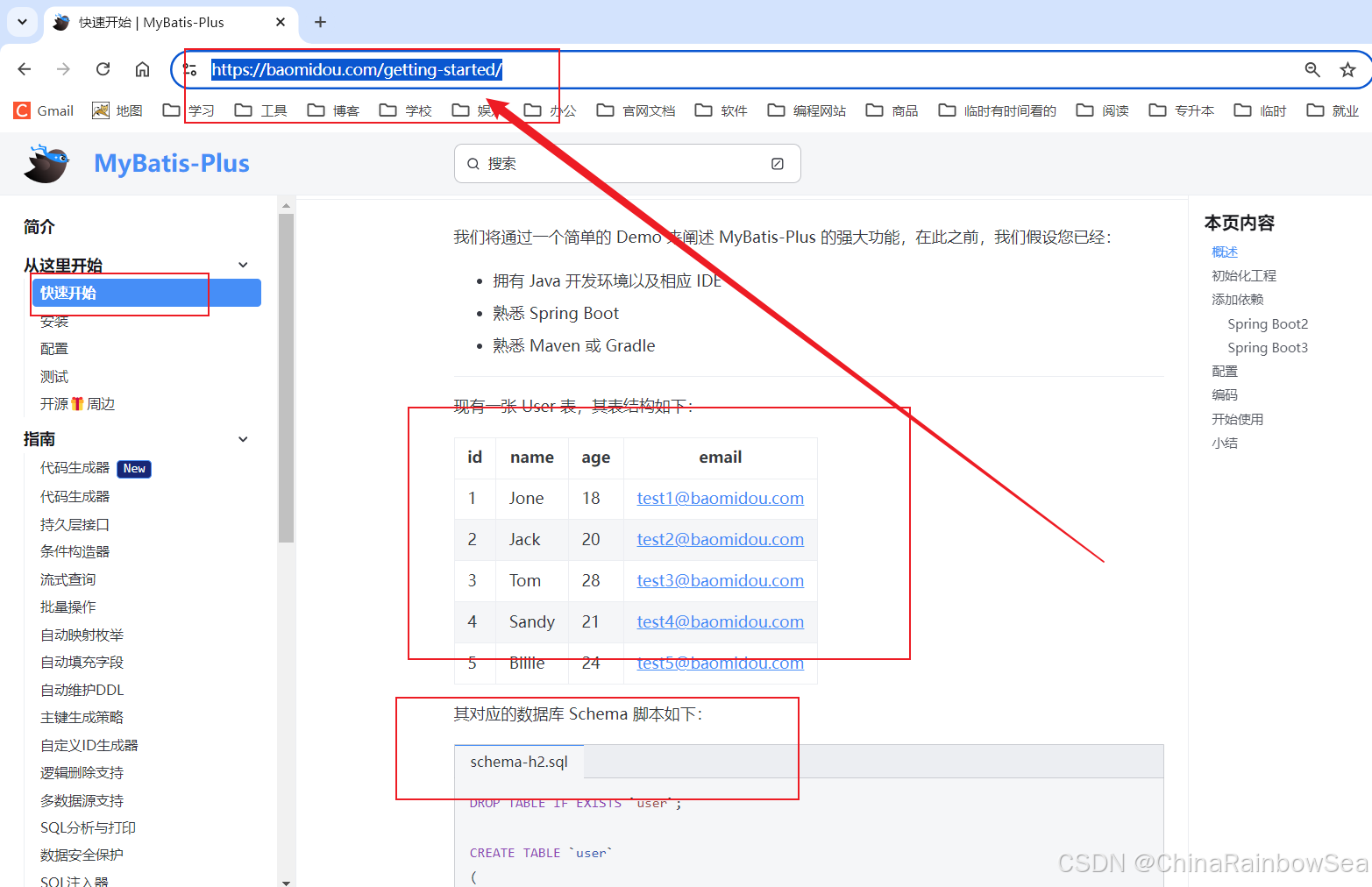Open the 博客 bookmarks folder
The image size is (1372, 887).
(x=333, y=110)
